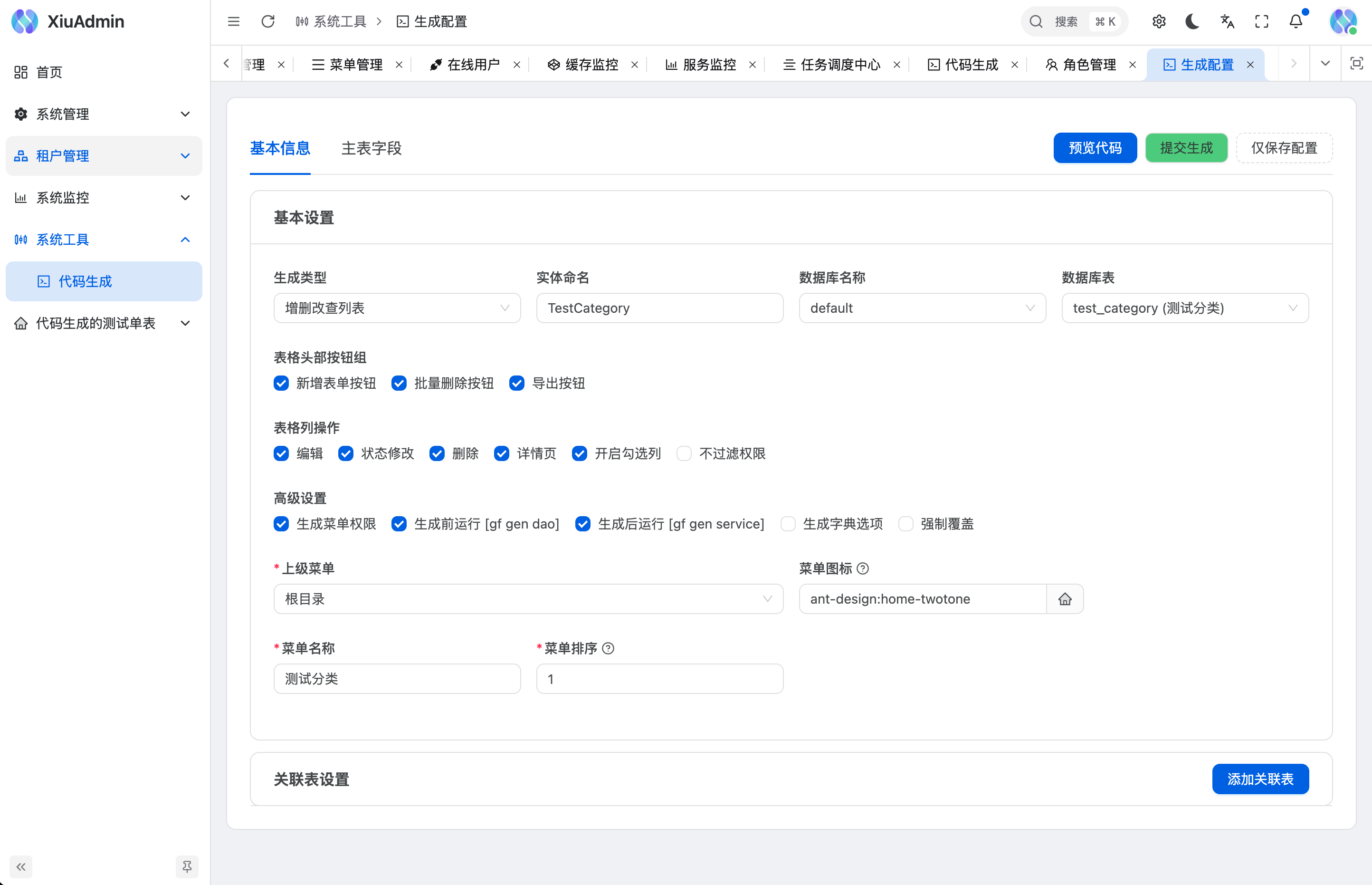The image size is (1372, 885).
Task: Open the settings gear icon in header
Action: point(1158,21)
